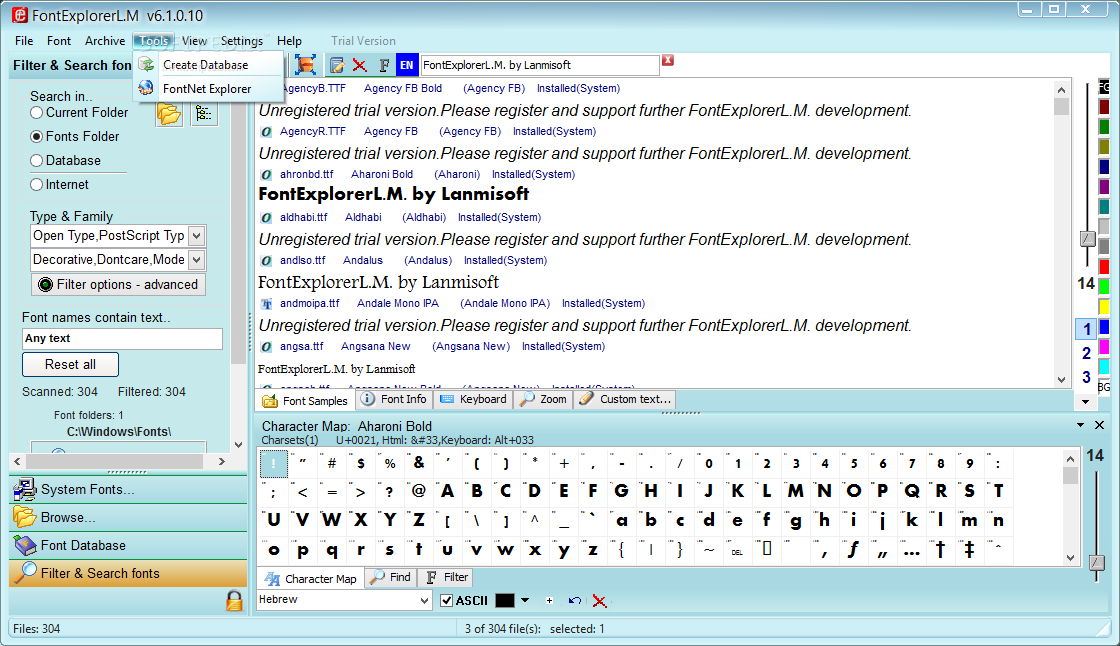Open the Font Database section
Screen dimensions: 1120x646
pyautogui.click(x=129, y=545)
